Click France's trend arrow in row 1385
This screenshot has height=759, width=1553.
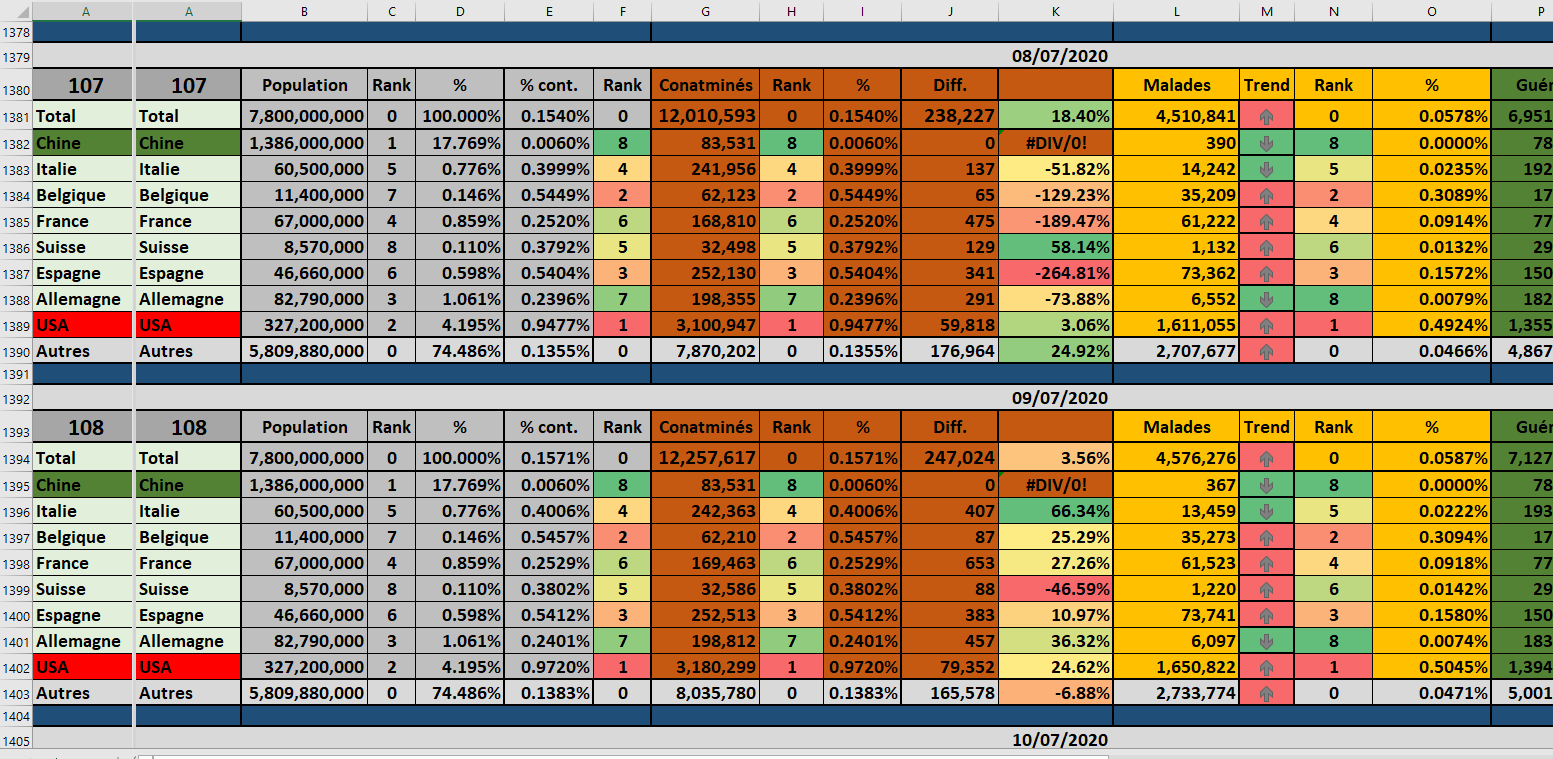1266,221
